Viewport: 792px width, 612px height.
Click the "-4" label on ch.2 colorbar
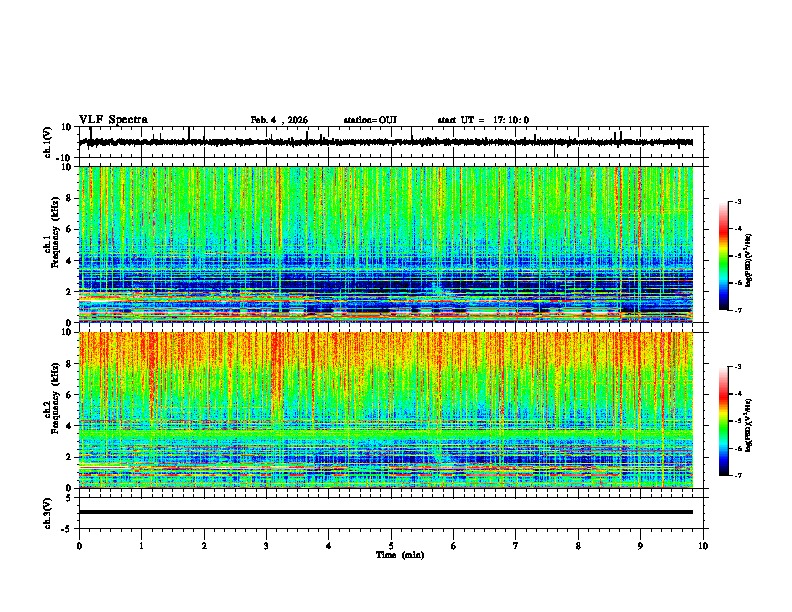point(737,394)
